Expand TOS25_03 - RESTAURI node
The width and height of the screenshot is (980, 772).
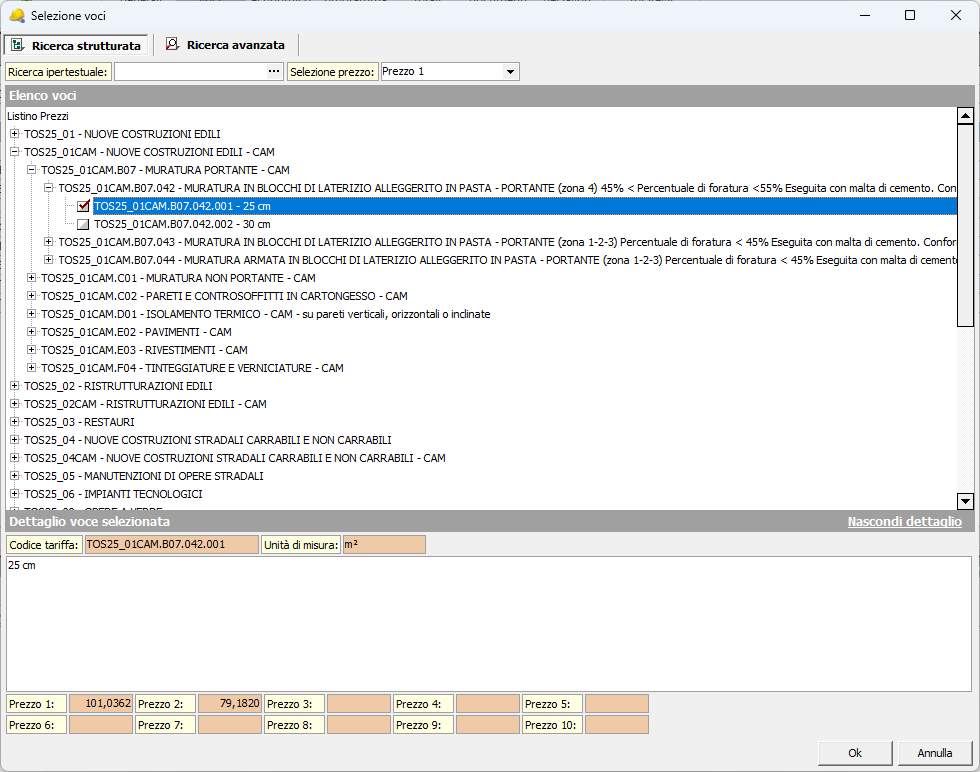14,422
